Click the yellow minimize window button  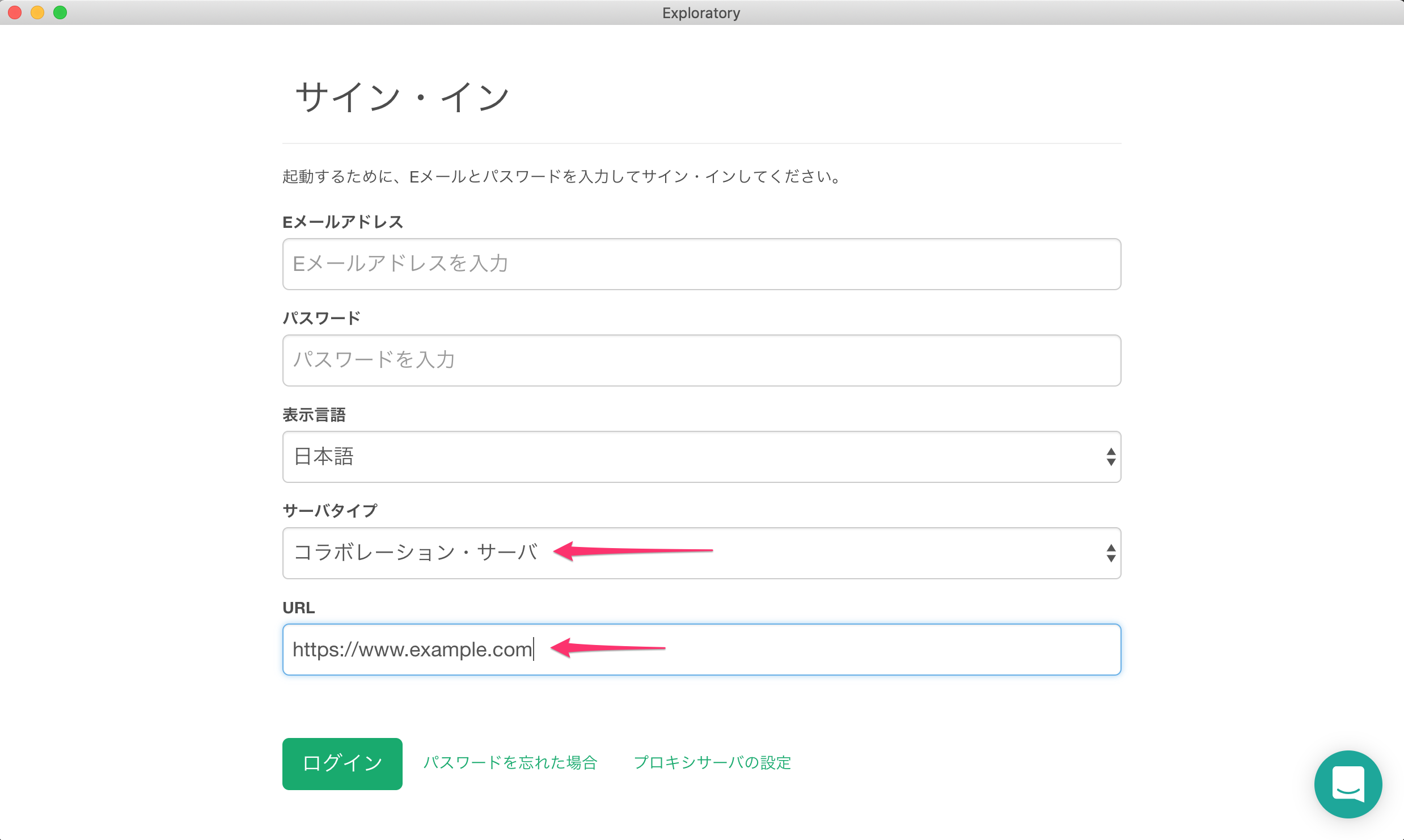[37, 12]
